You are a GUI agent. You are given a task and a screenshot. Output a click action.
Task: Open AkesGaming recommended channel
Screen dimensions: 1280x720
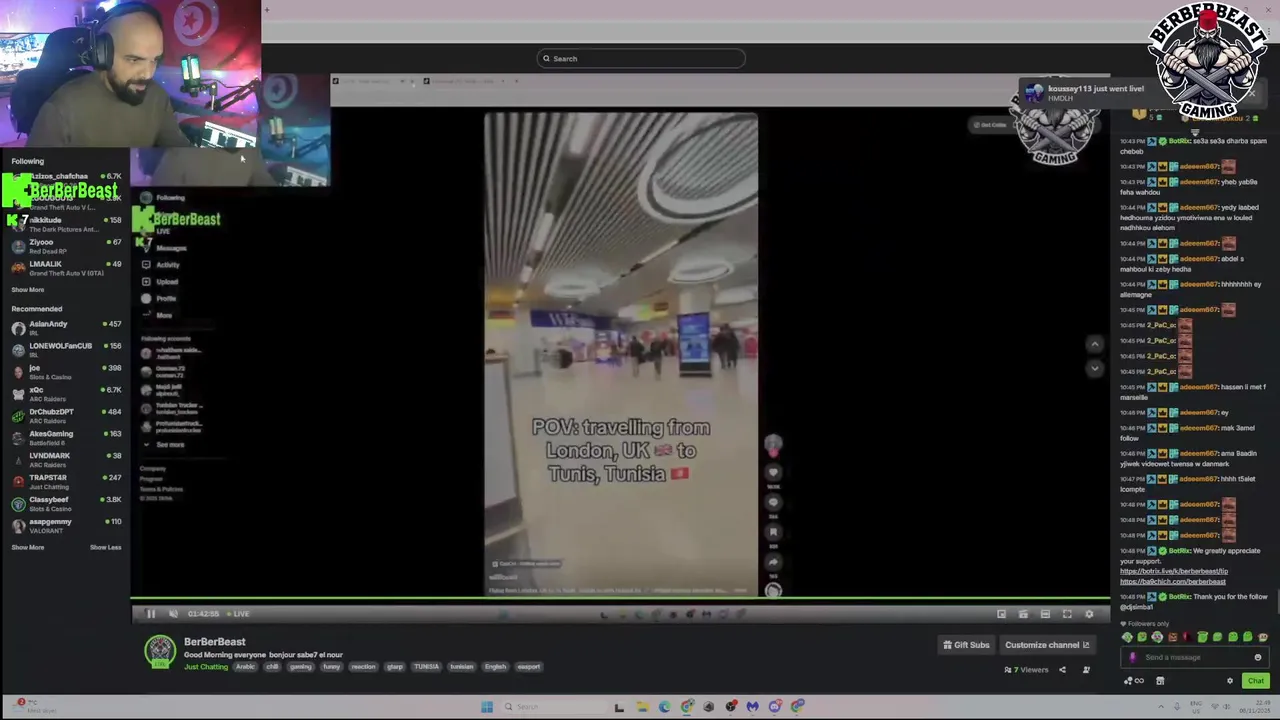tap(66, 438)
